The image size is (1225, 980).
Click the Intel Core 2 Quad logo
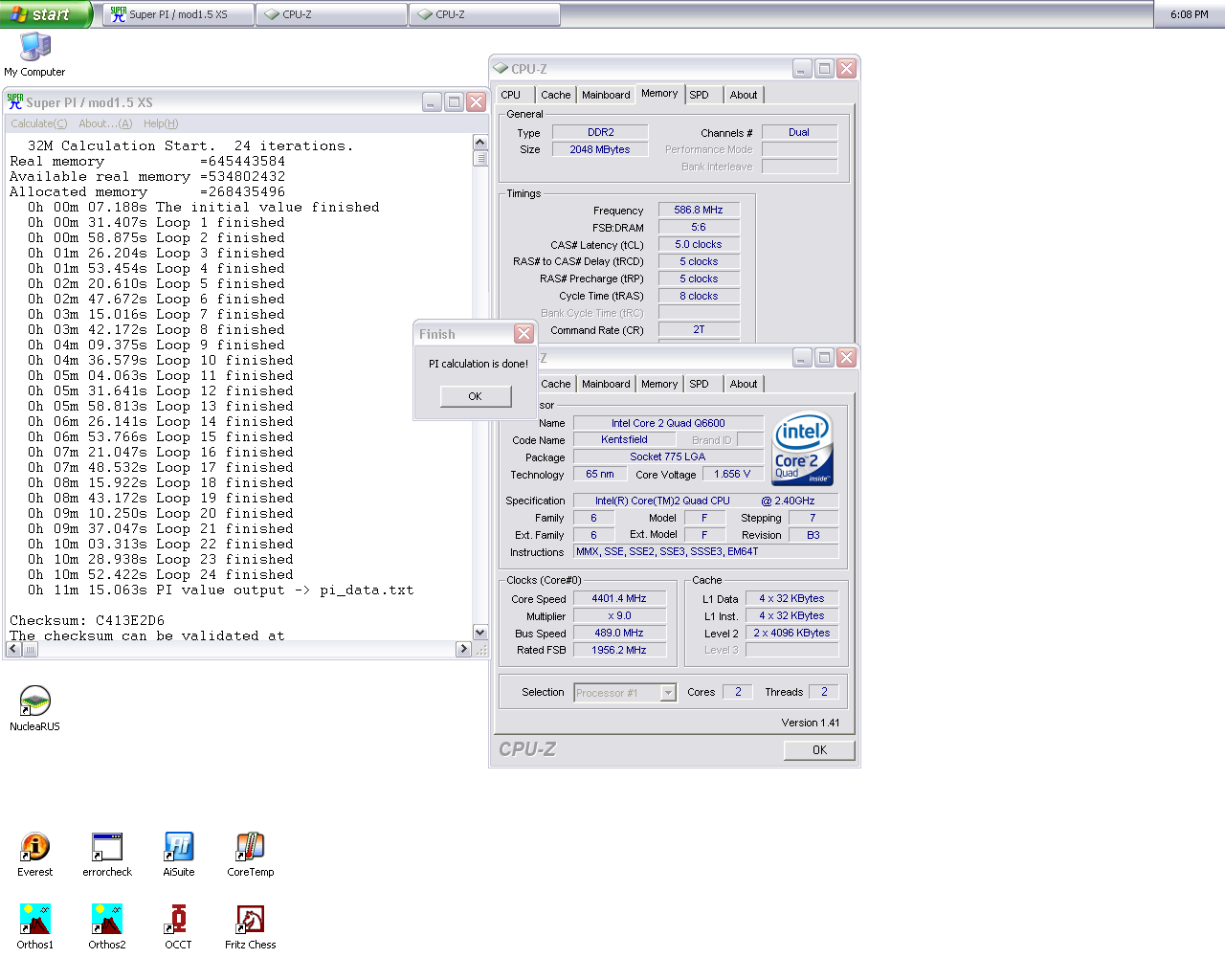(803, 449)
